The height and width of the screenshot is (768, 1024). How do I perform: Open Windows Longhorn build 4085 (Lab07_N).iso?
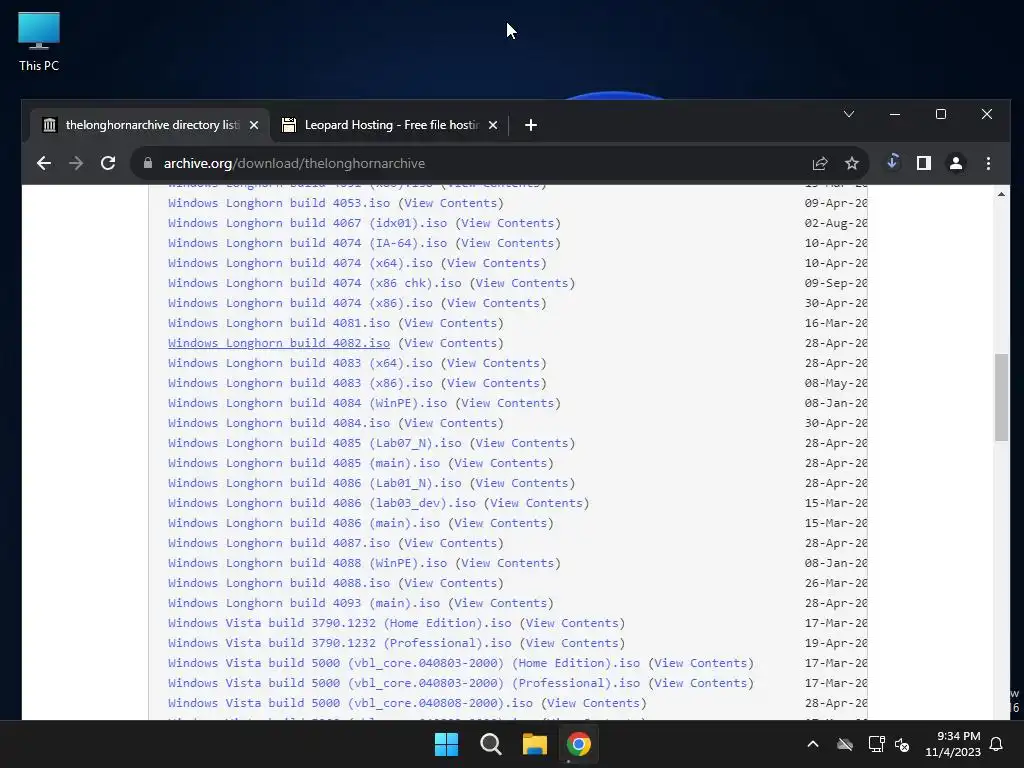(315, 443)
